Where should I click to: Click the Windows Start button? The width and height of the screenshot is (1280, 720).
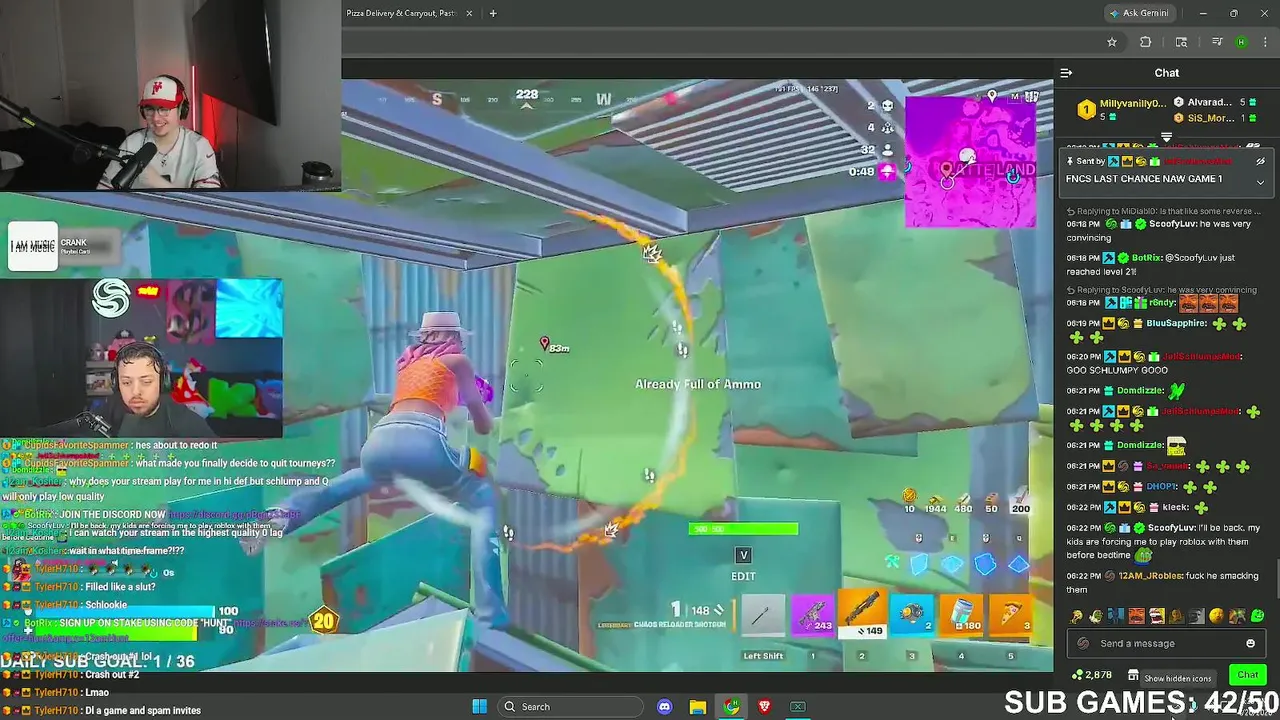point(479,707)
